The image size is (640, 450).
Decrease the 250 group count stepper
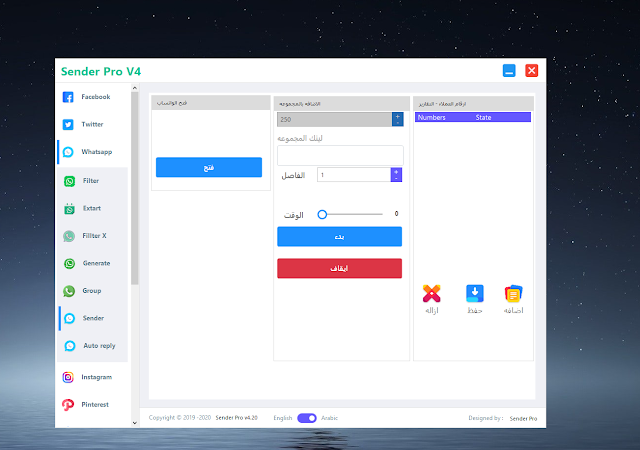pos(398,123)
